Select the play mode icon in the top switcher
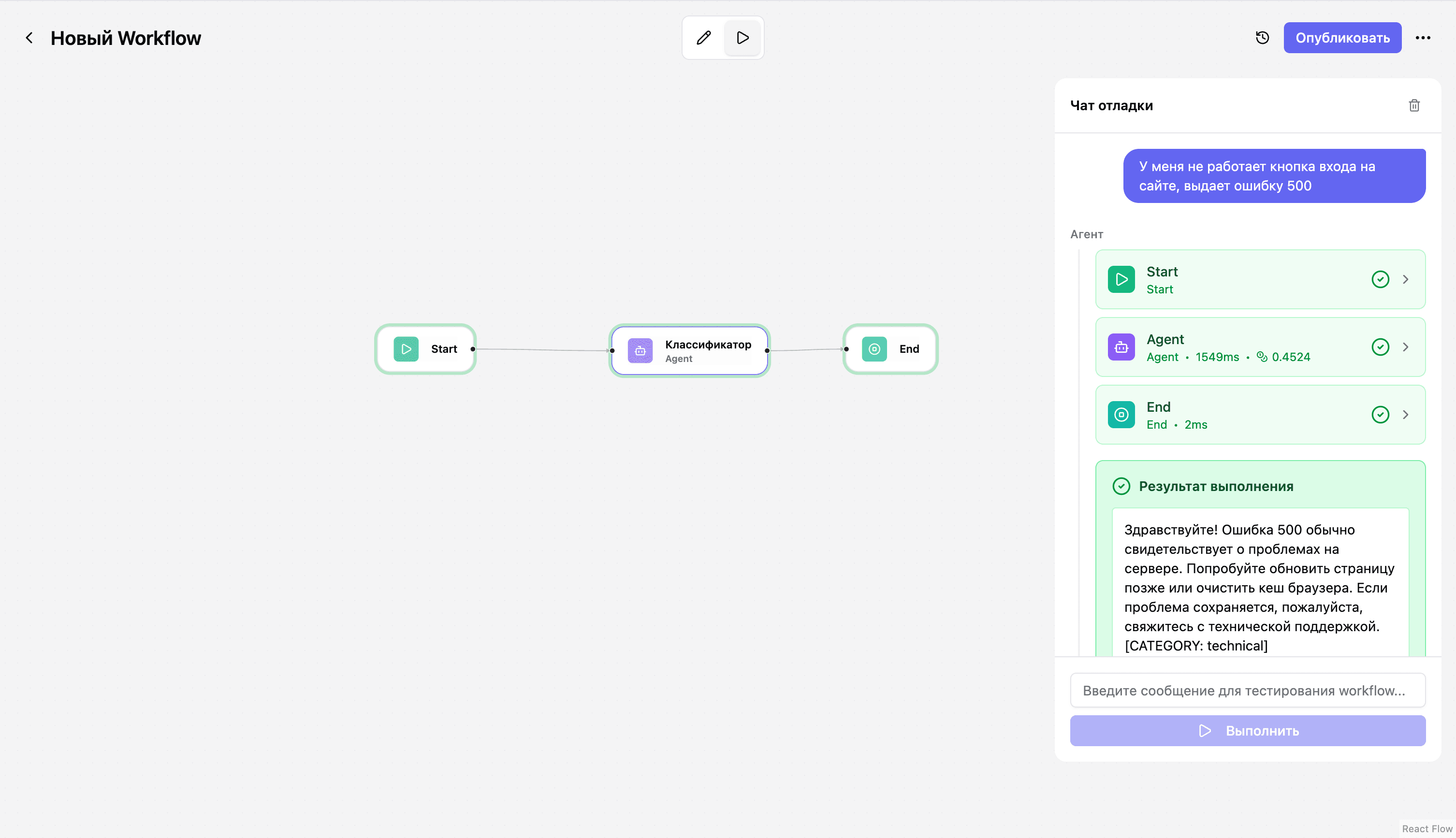Viewport: 1456px width, 838px height. pyautogui.click(x=742, y=37)
